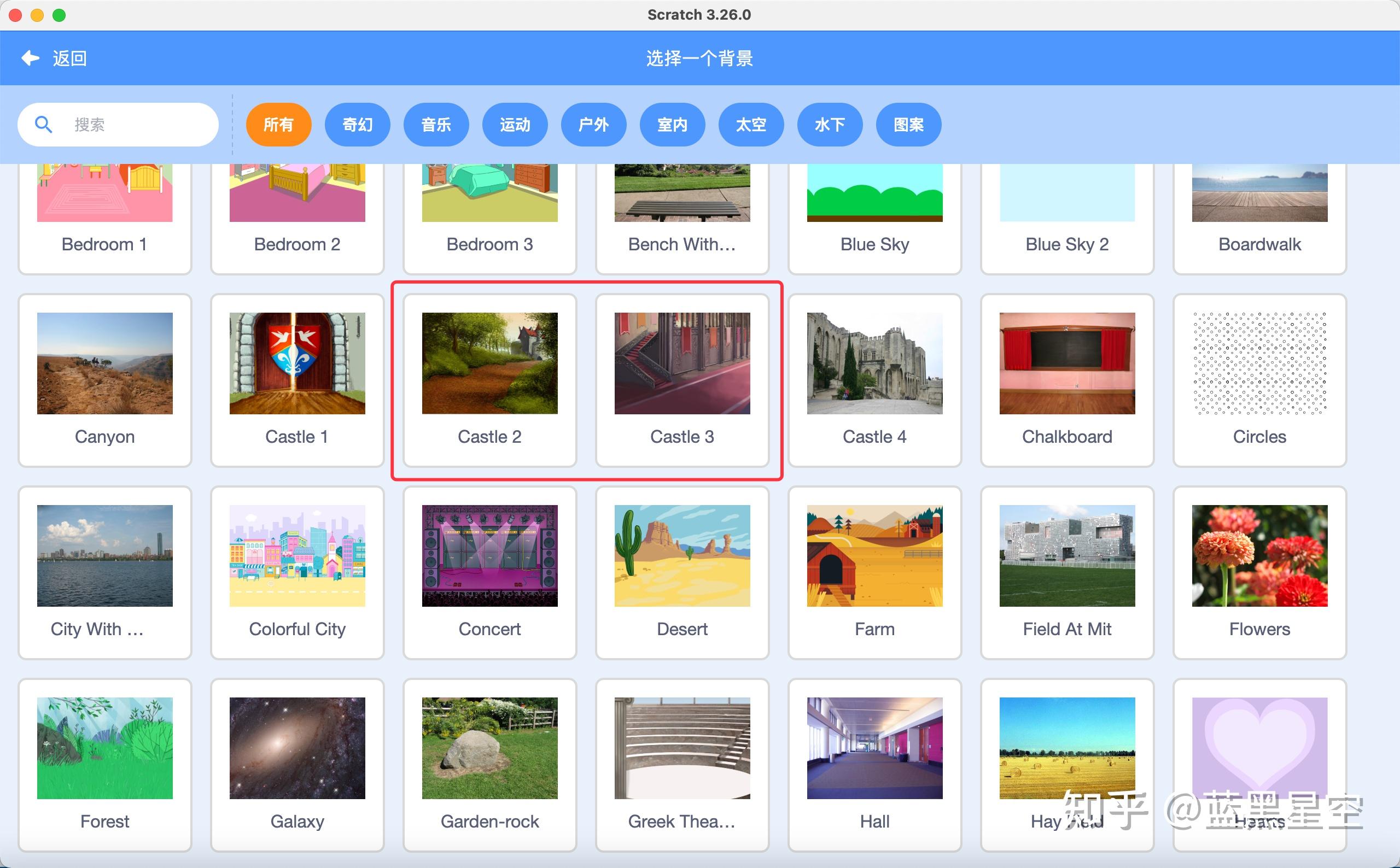Screen dimensions: 1400x868
Task: Click the search magnifier icon
Action: tap(44, 124)
